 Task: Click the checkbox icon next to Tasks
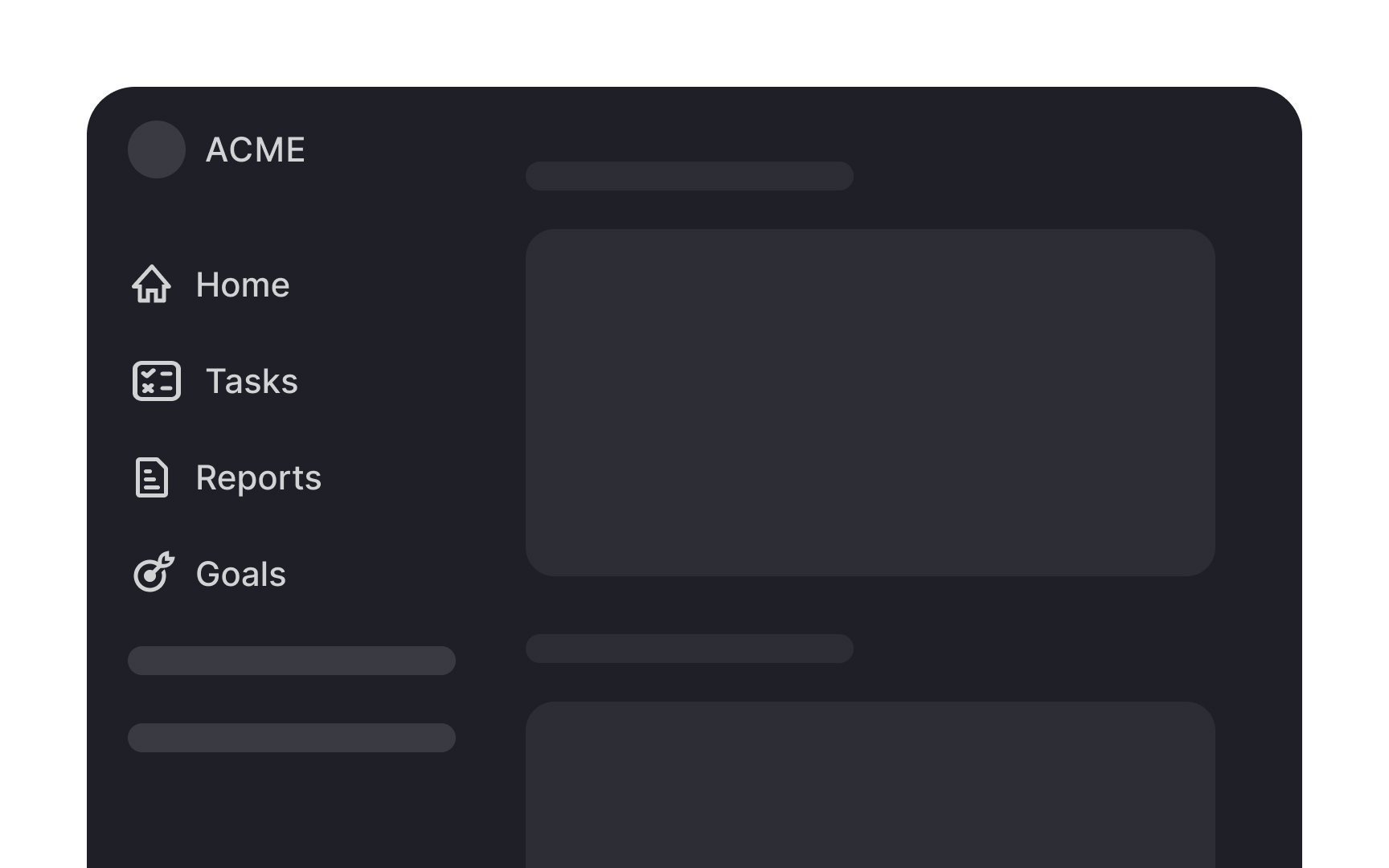pyautogui.click(x=156, y=381)
